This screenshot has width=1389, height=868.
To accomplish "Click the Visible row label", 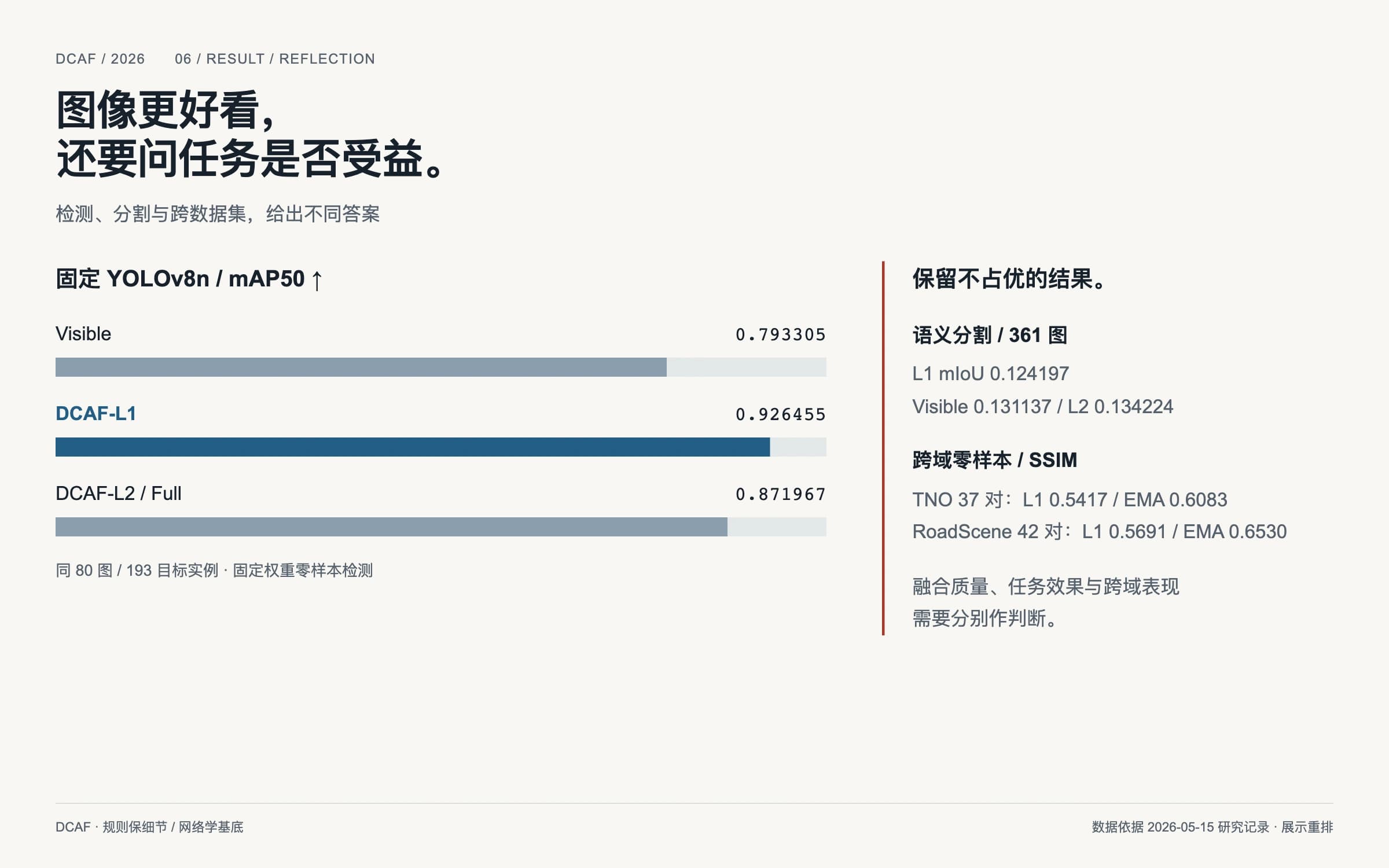I will (83, 334).
